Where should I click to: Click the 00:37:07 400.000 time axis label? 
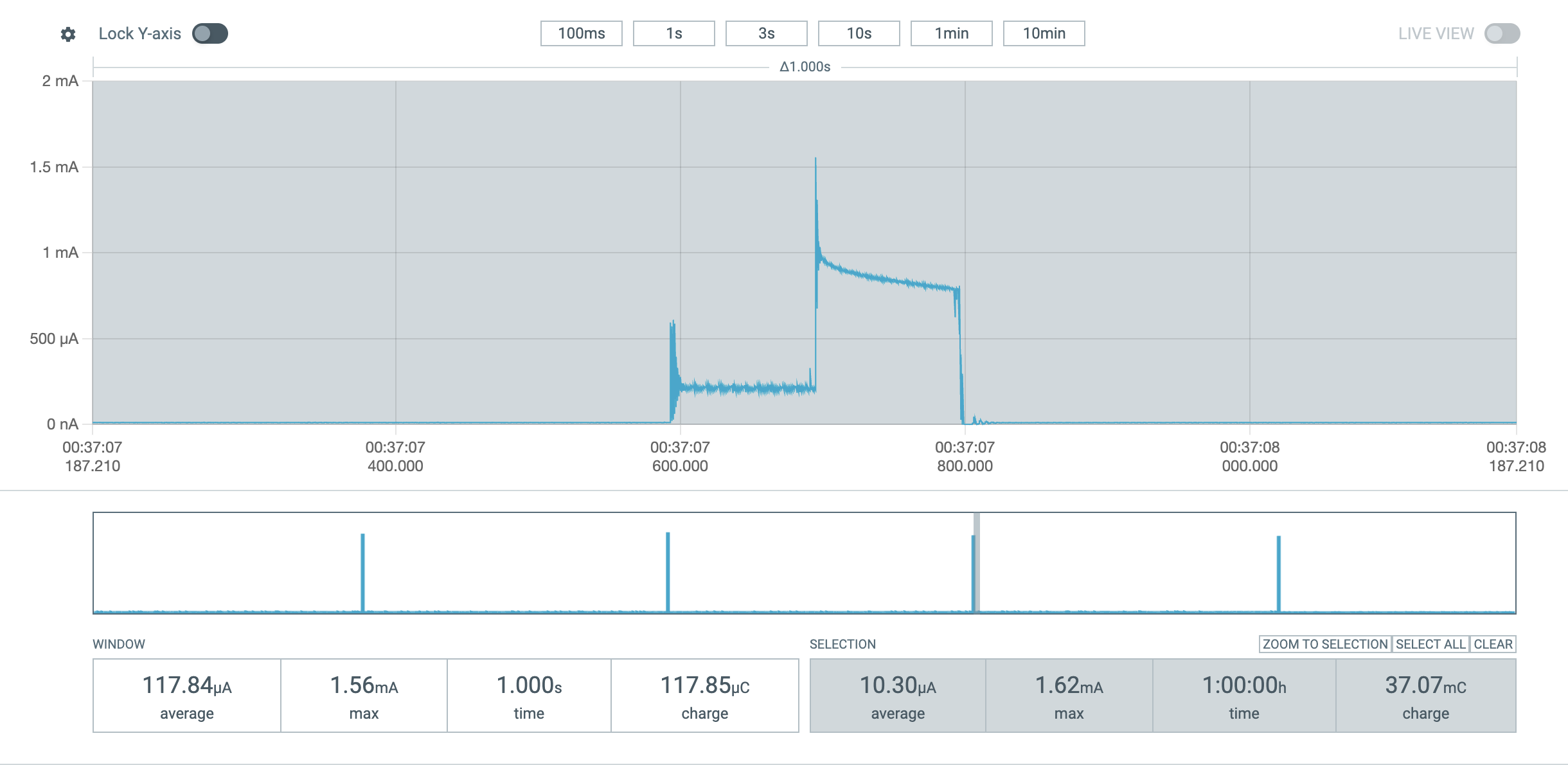click(395, 456)
